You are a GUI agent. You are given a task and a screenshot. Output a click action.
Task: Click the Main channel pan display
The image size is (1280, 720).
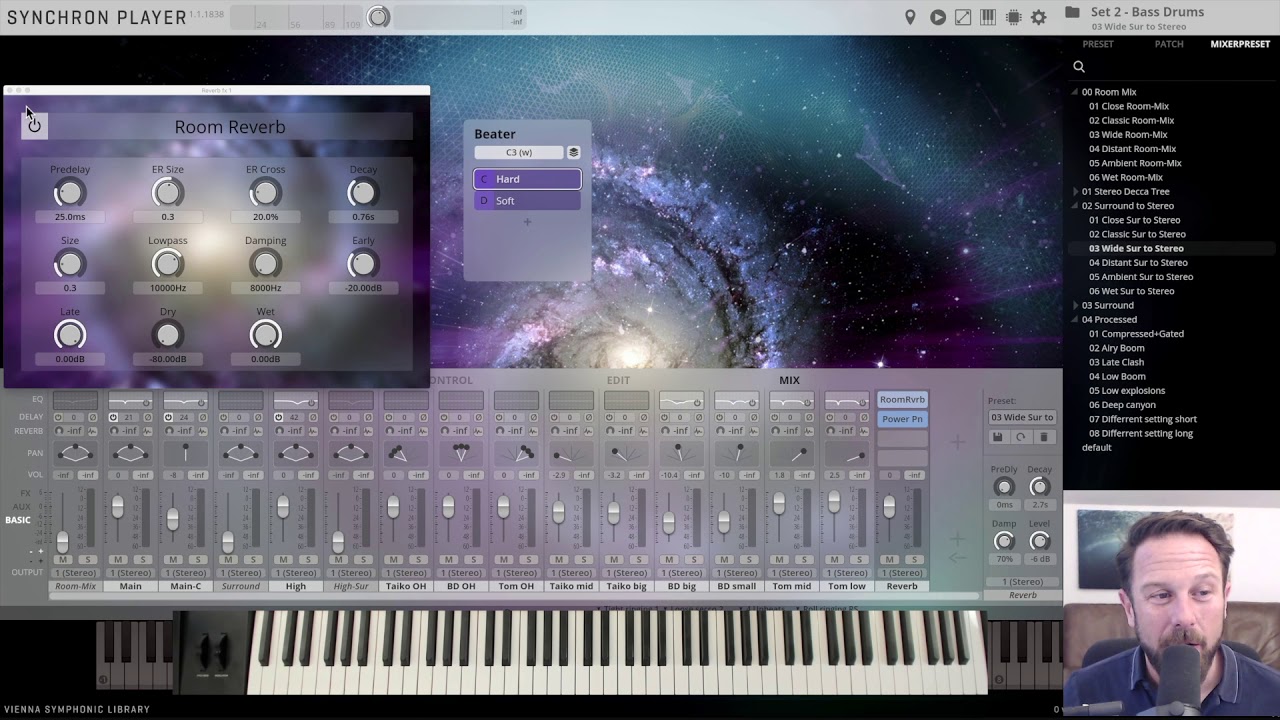click(x=130, y=453)
